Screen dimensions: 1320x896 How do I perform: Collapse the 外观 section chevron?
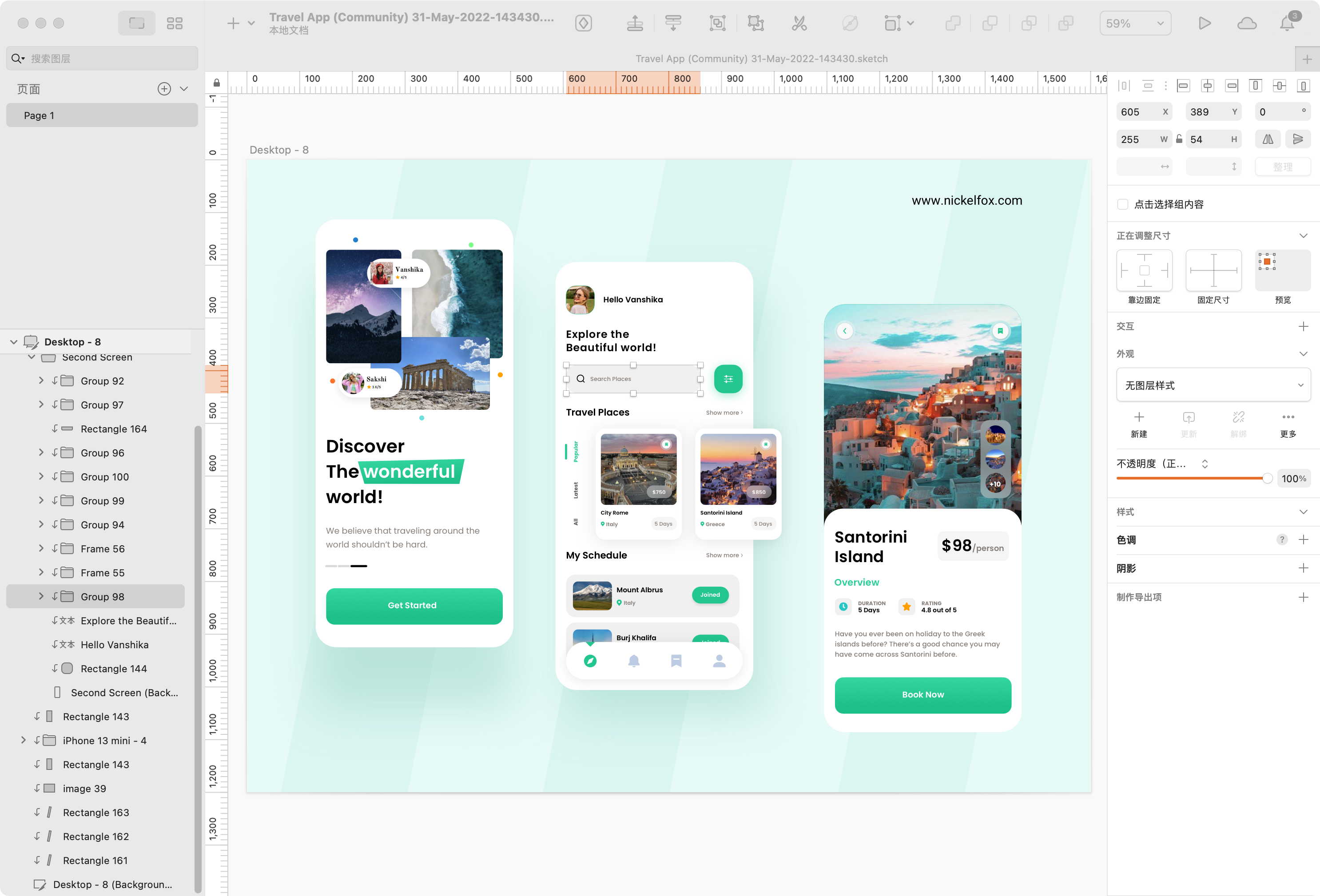1304,354
